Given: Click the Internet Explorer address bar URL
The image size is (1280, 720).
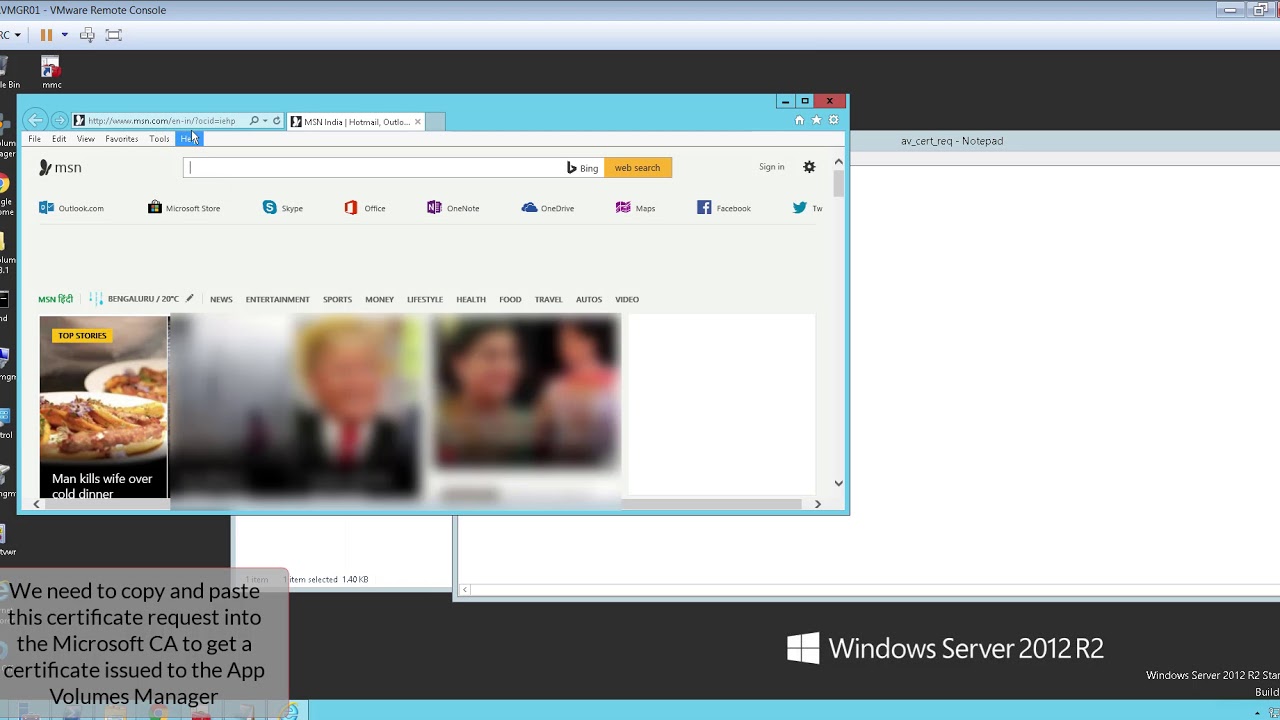Looking at the screenshot, I should coord(161,121).
